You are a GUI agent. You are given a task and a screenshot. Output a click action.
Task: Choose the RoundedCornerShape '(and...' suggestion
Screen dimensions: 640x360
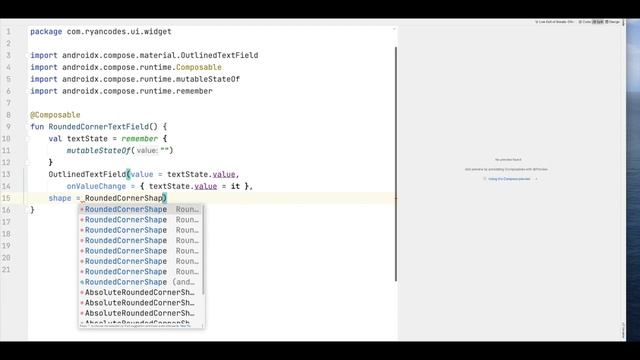pos(141,282)
